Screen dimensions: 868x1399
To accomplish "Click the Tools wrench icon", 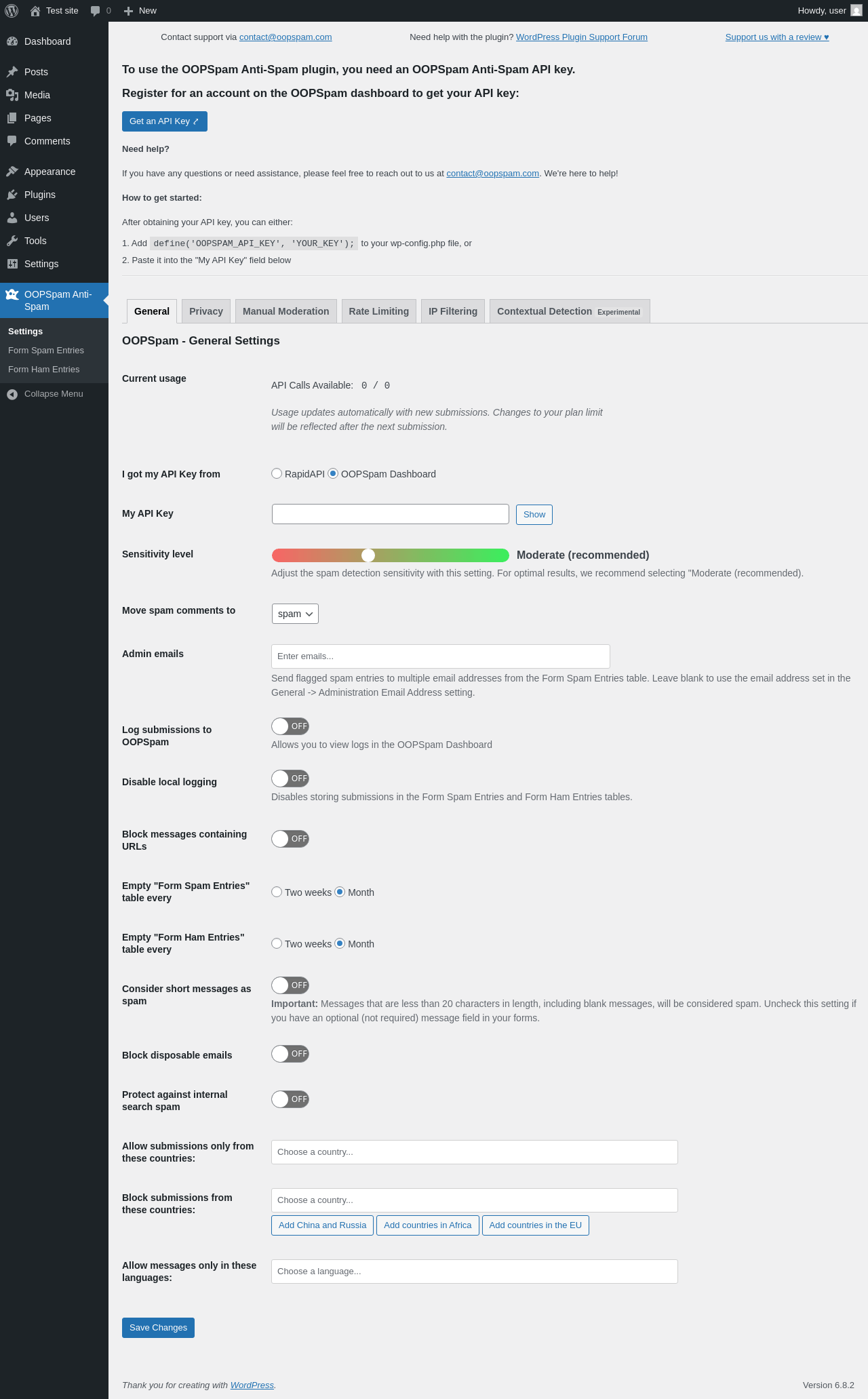I will pos(12,241).
